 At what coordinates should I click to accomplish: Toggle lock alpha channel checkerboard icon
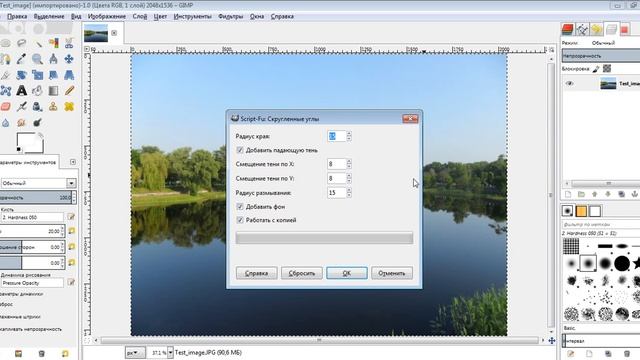click(607, 69)
